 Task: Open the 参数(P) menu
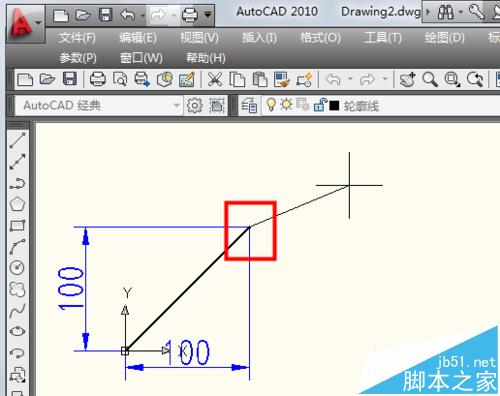(78, 58)
